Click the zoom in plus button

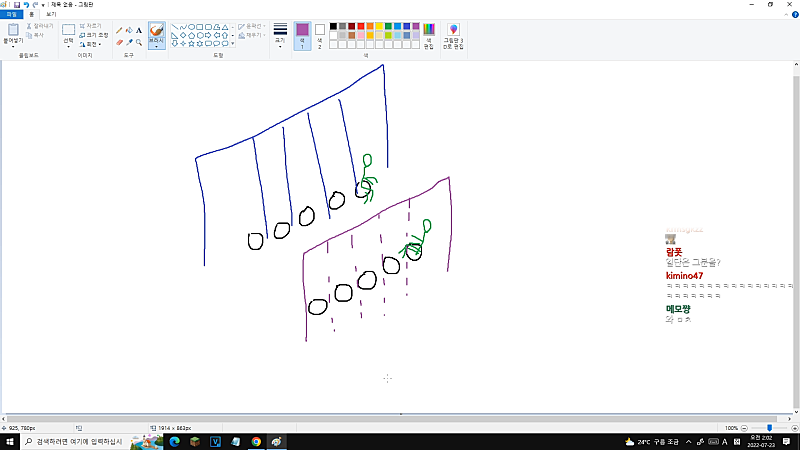coord(794,428)
